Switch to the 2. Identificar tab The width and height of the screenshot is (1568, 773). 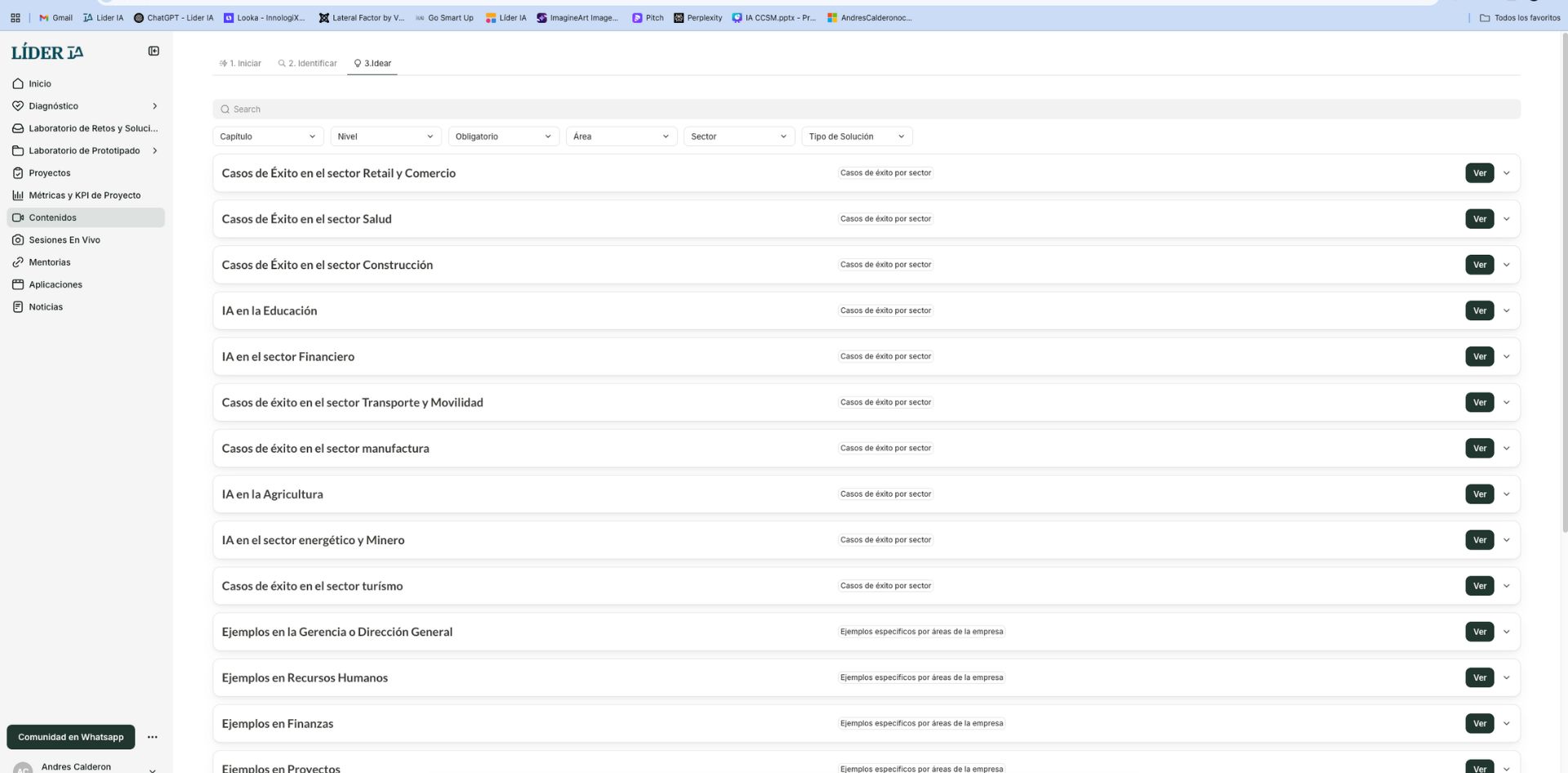coord(308,64)
